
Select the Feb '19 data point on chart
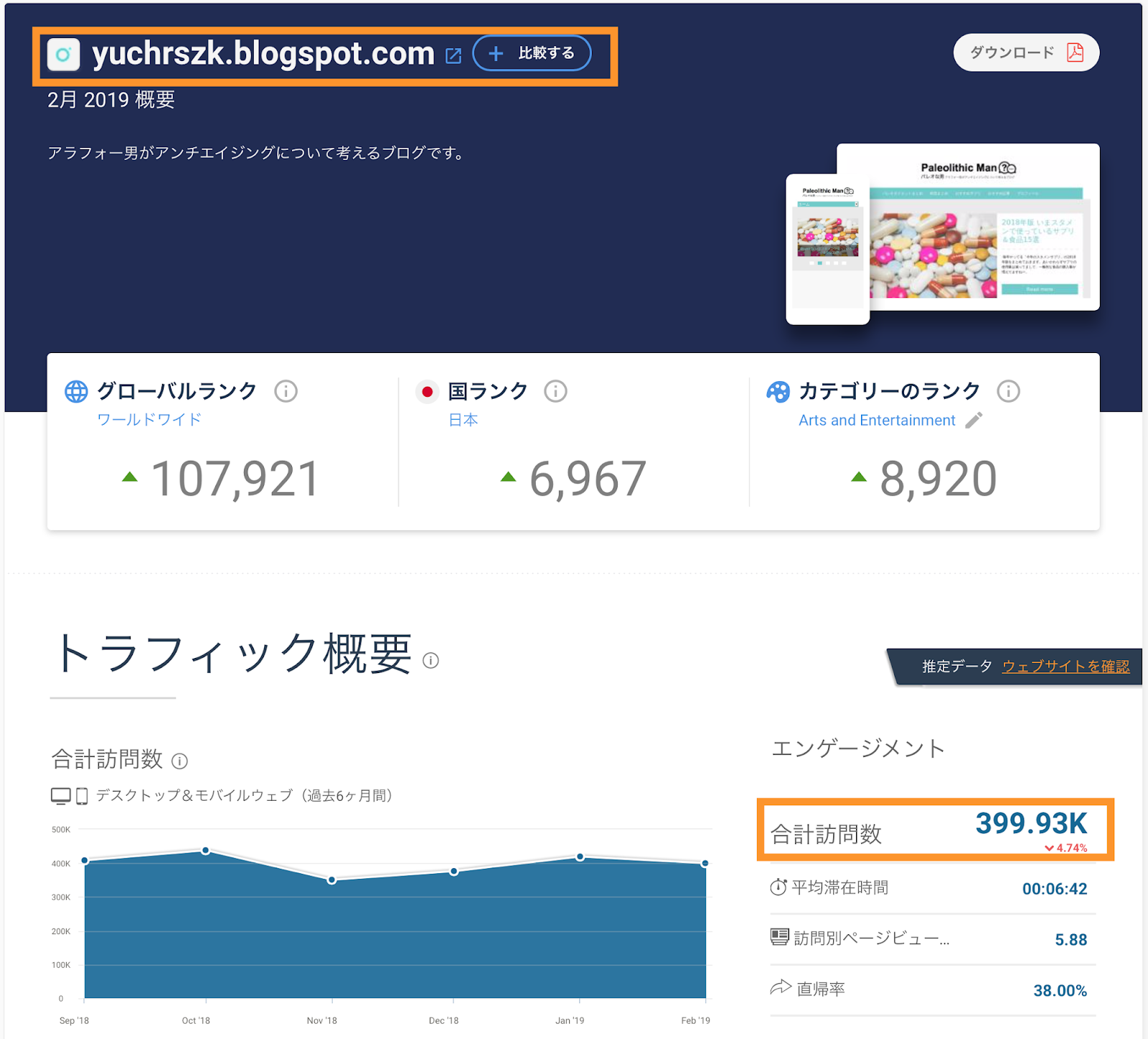point(705,863)
